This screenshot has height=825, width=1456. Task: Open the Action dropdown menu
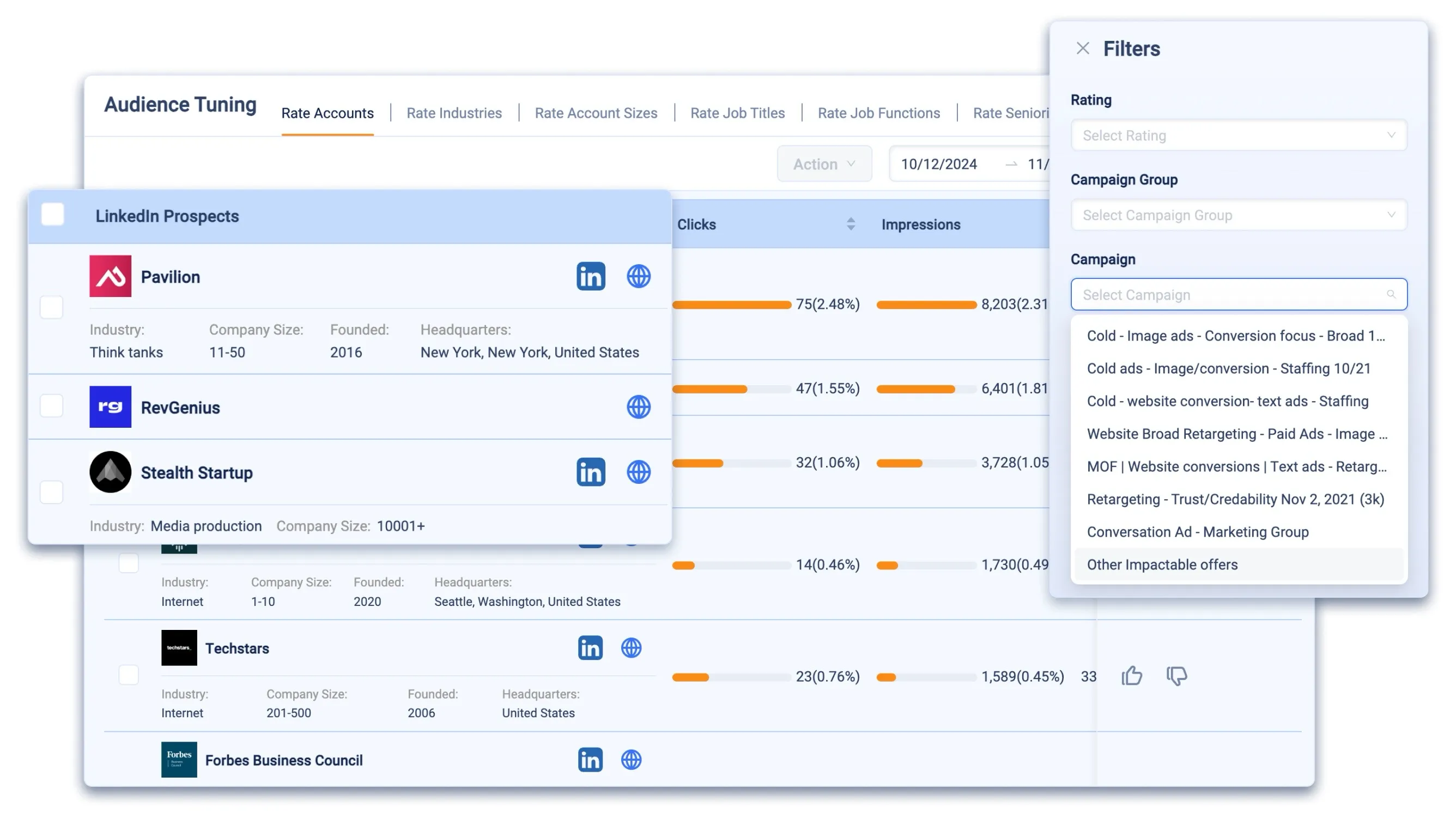[x=824, y=164]
